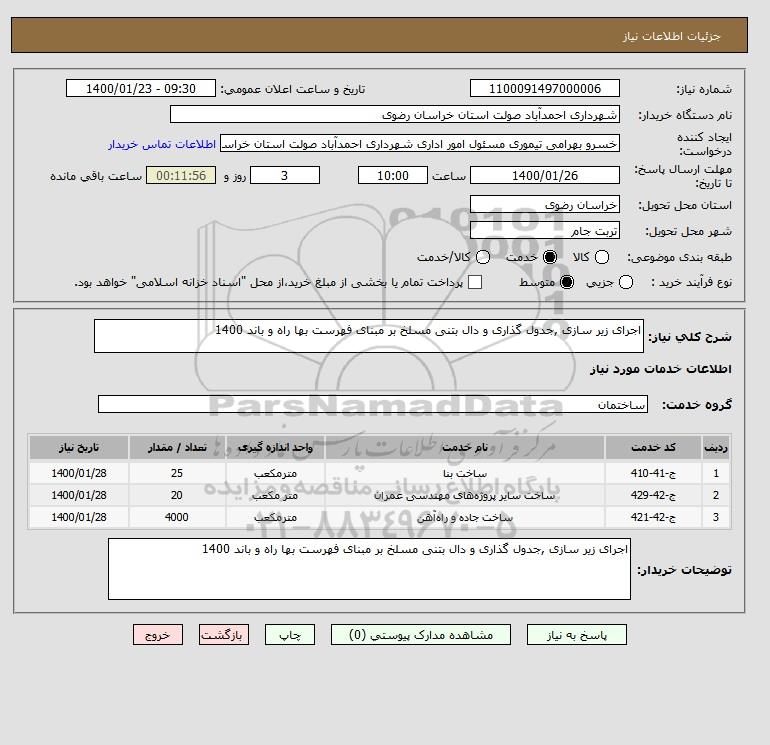
Task: Click the quantity 4000 cell
Action: tap(177, 517)
